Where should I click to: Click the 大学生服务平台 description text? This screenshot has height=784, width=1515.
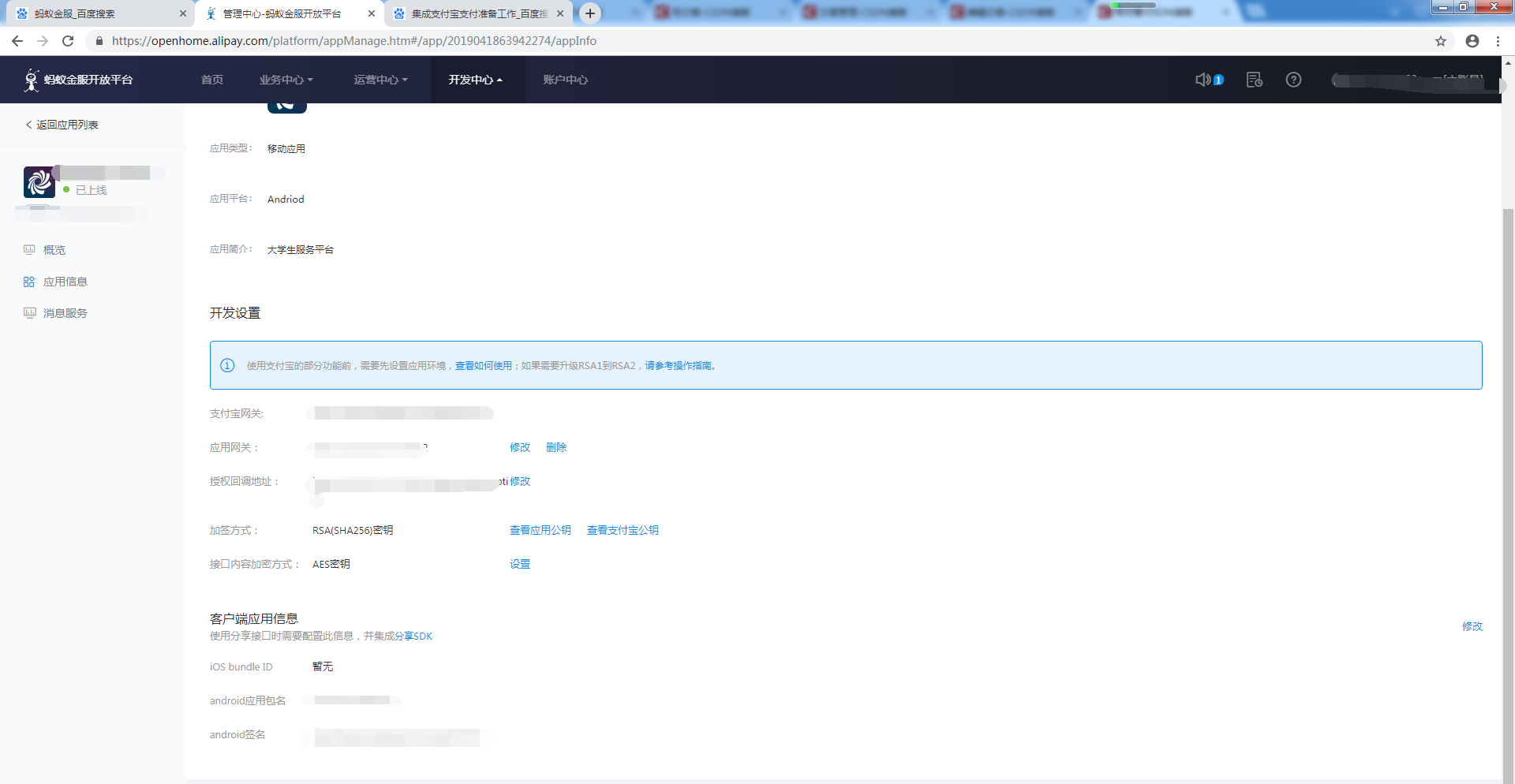301,250
